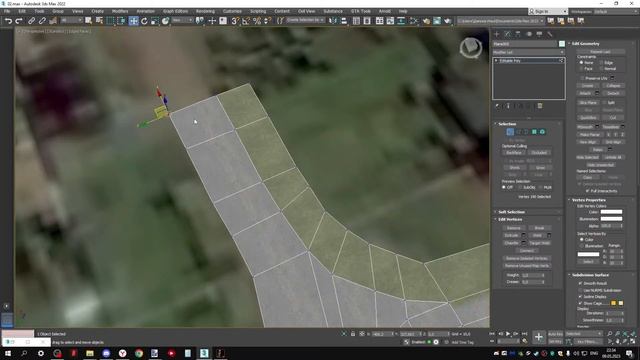Click the Break button in Edit Vertices
This screenshot has height=360, width=640.
point(539,228)
